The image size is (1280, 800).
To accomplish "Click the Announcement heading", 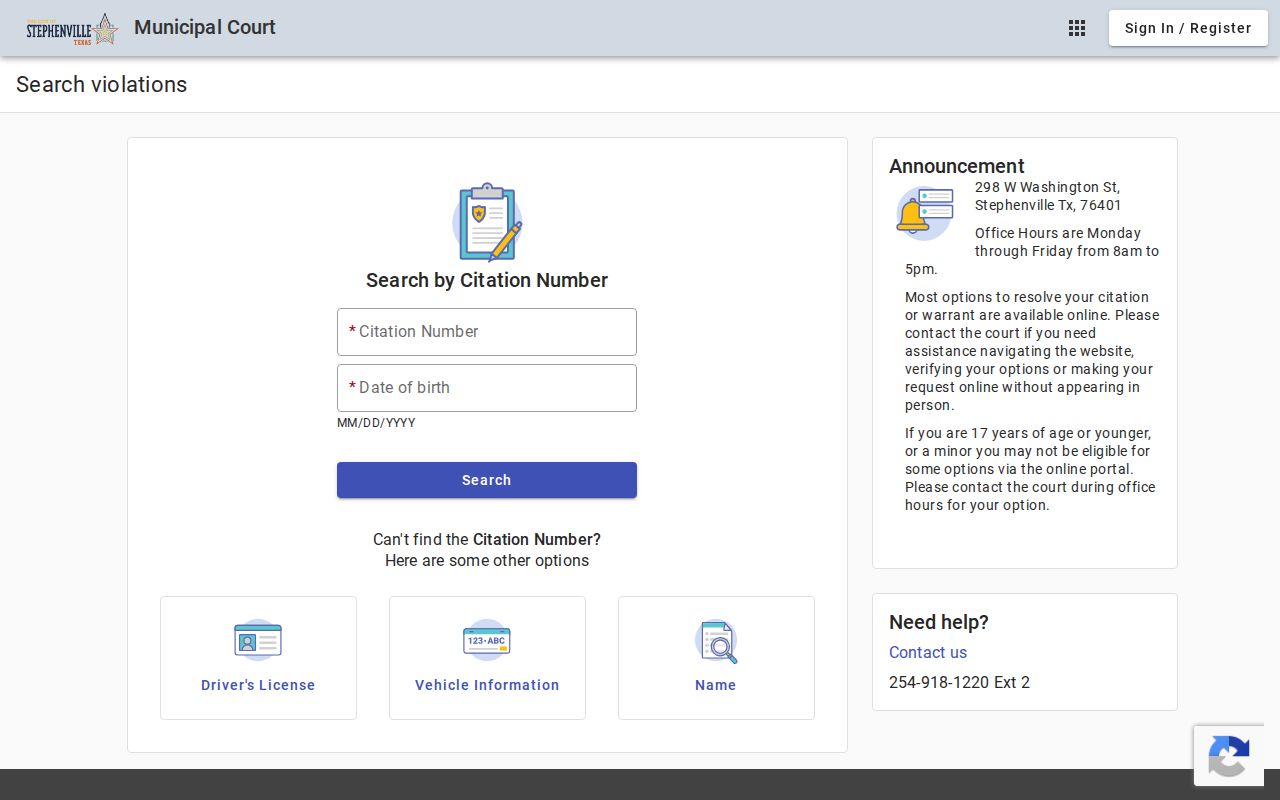I will point(957,166).
